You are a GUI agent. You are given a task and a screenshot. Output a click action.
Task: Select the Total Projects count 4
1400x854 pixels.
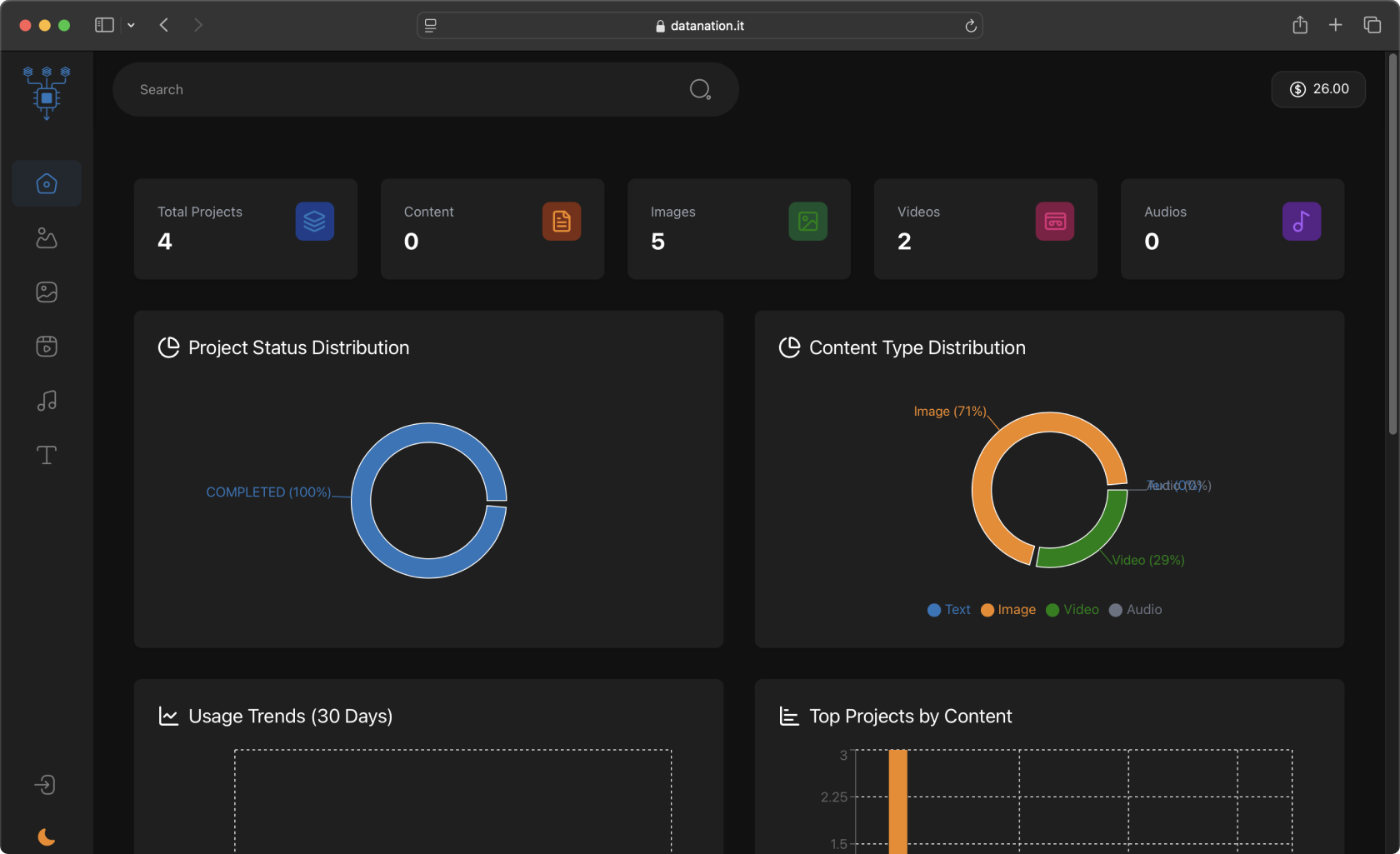[165, 242]
